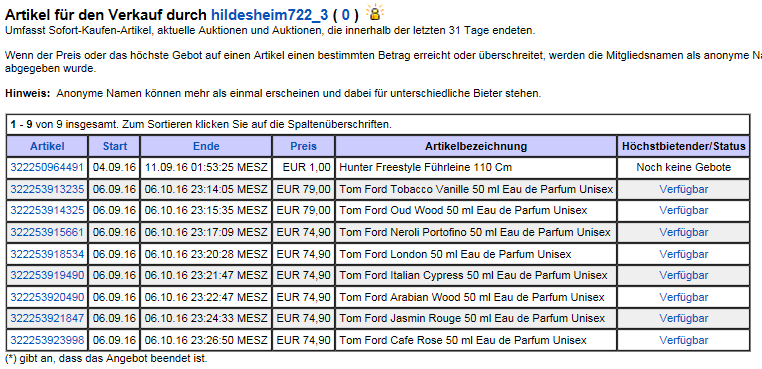Open item number 322250964491
This screenshot has height=369, width=762.
pyautogui.click(x=47, y=168)
